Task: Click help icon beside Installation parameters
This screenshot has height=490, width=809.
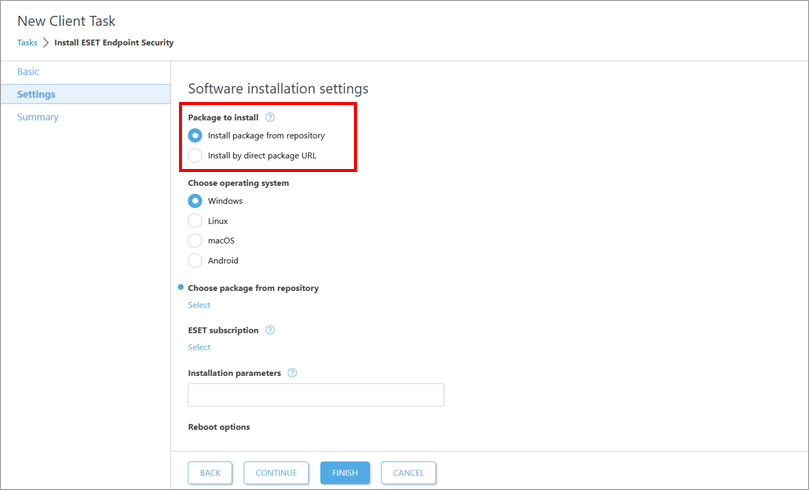Action: click(292, 373)
